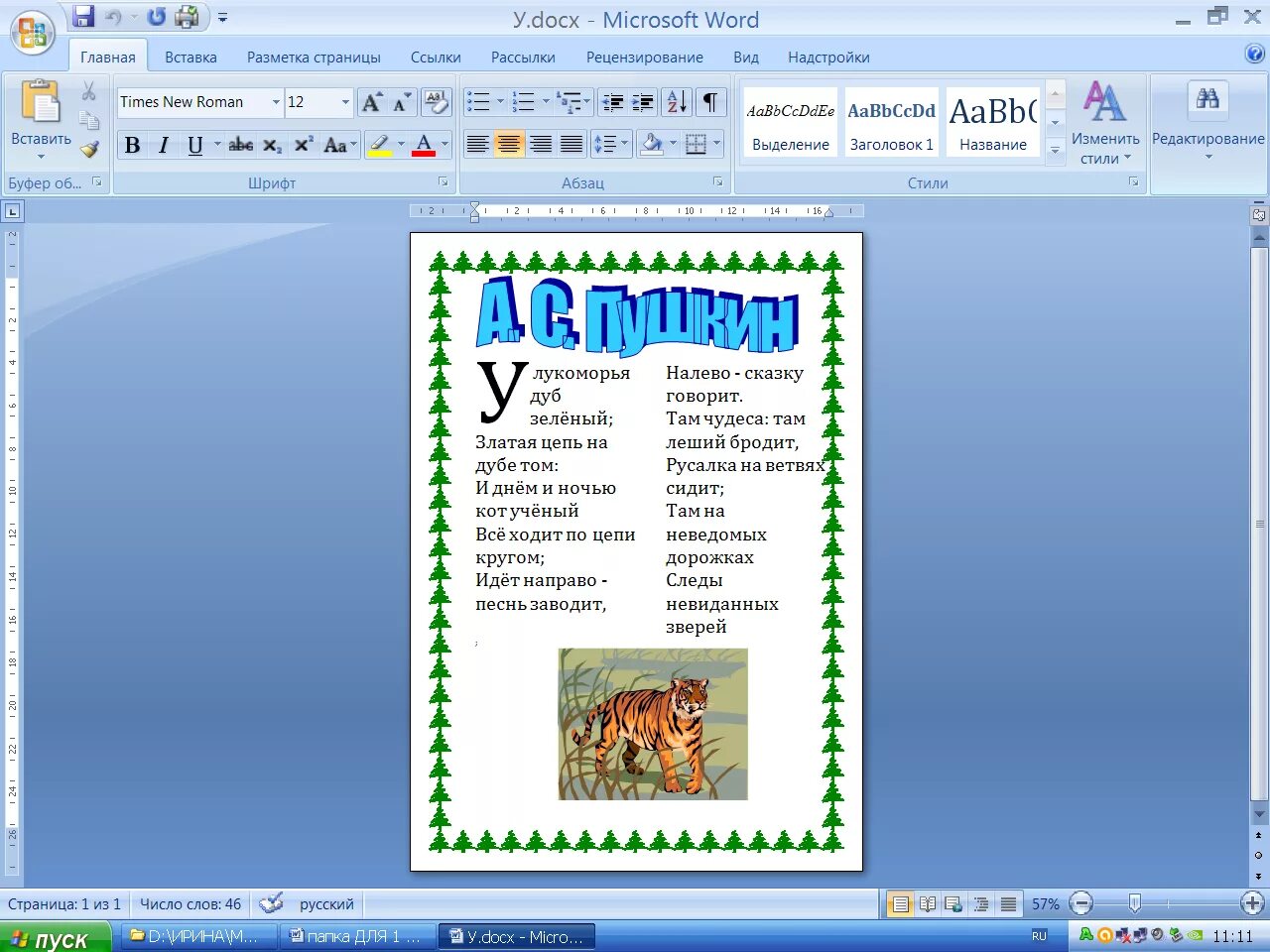Viewport: 1270px width, 952px height.
Task: Open the Рецензирование tab
Action: coord(645,58)
